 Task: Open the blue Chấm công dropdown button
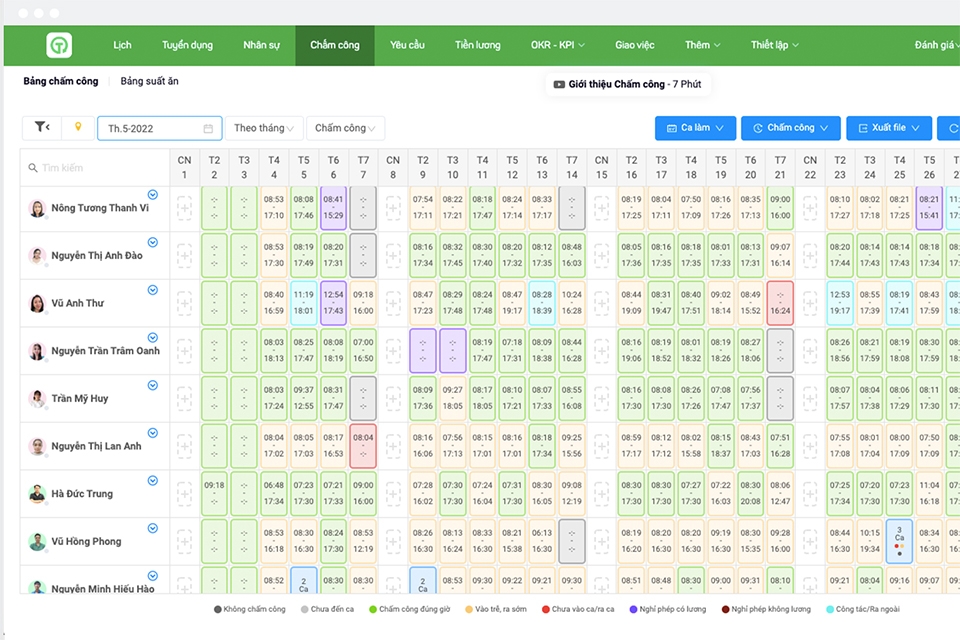[x=791, y=128]
